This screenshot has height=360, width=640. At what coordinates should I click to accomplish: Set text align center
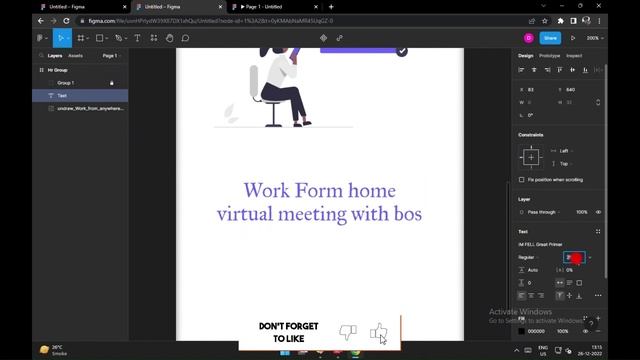pyautogui.click(x=531, y=296)
